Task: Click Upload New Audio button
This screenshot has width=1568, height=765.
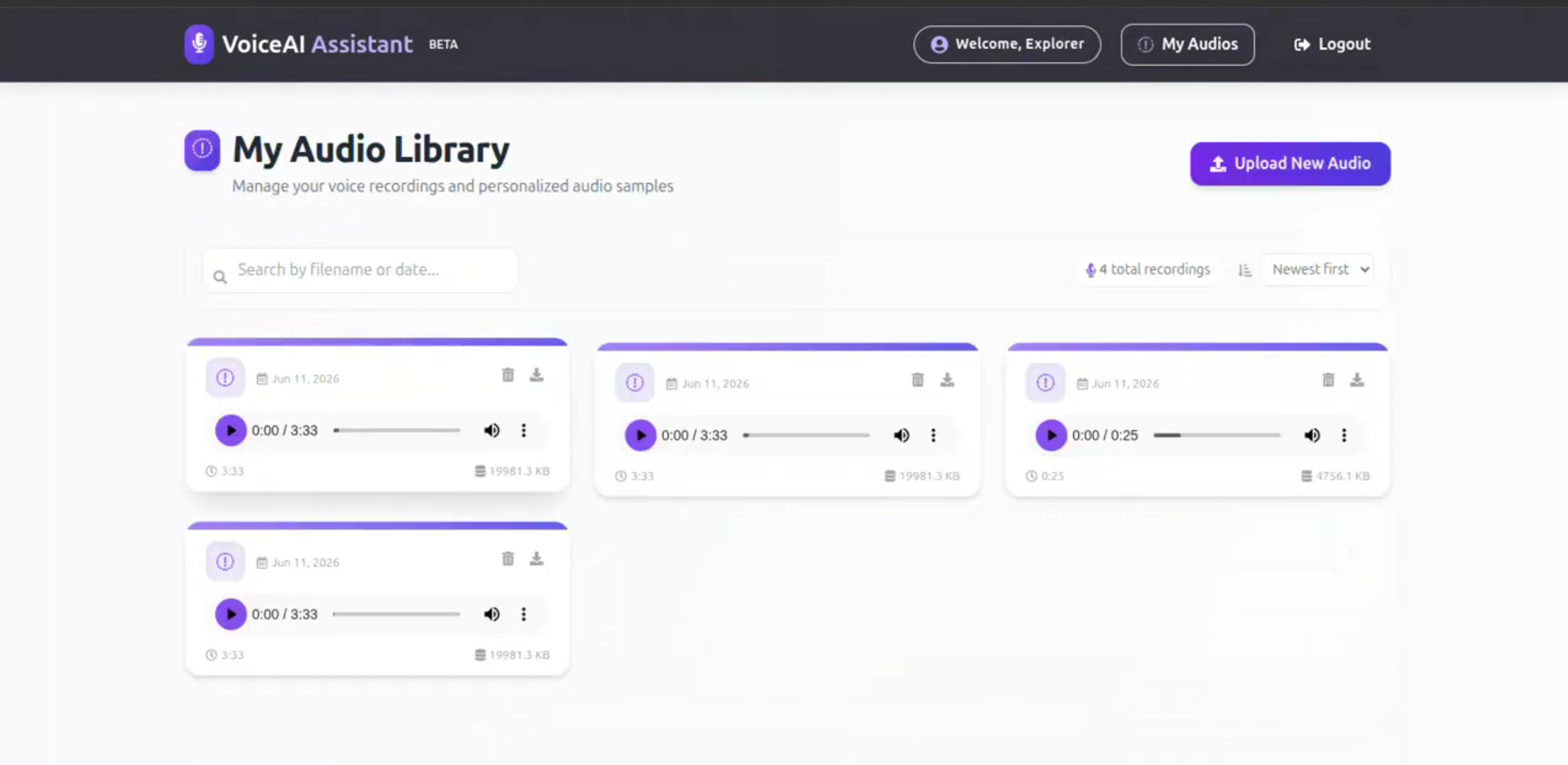Action: [1290, 163]
